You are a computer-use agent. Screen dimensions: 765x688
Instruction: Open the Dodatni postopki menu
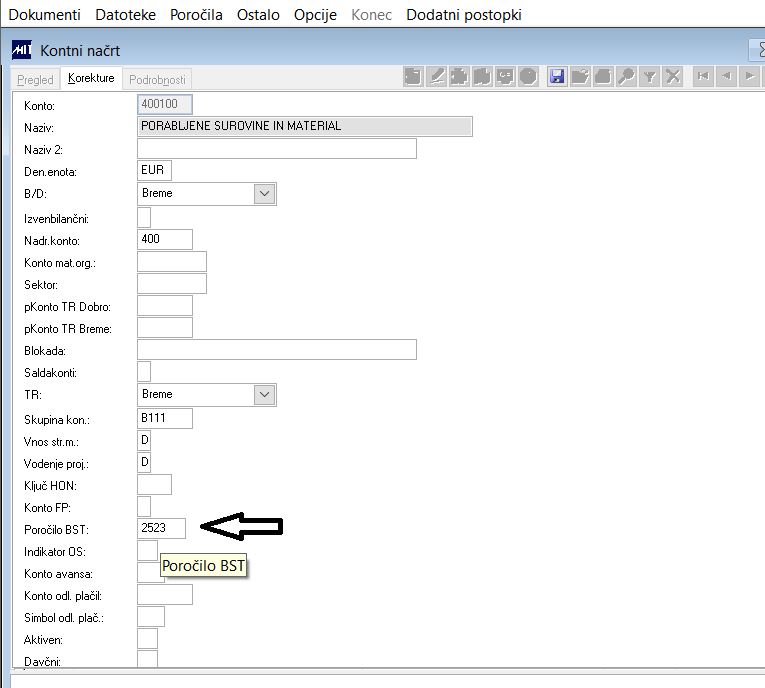click(x=463, y=15)
